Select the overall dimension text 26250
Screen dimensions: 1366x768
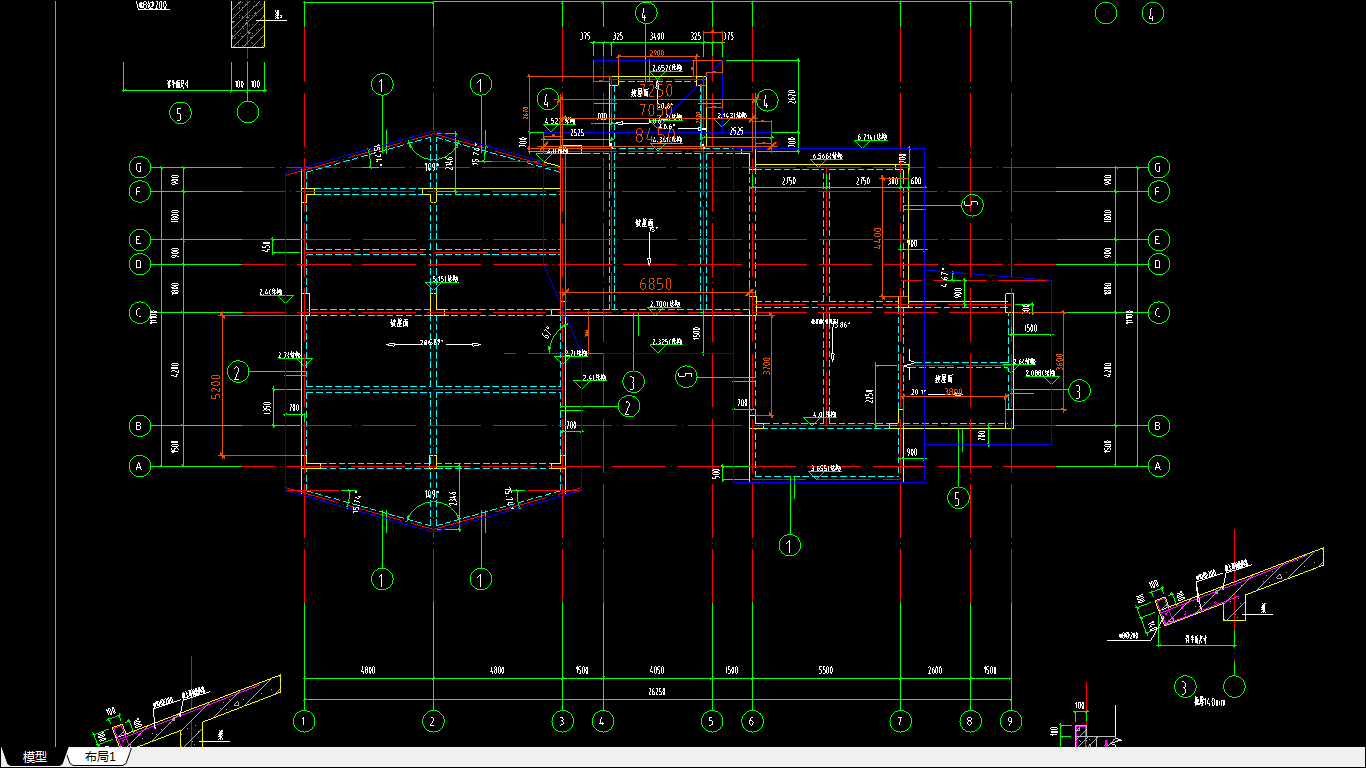[656, 690]
